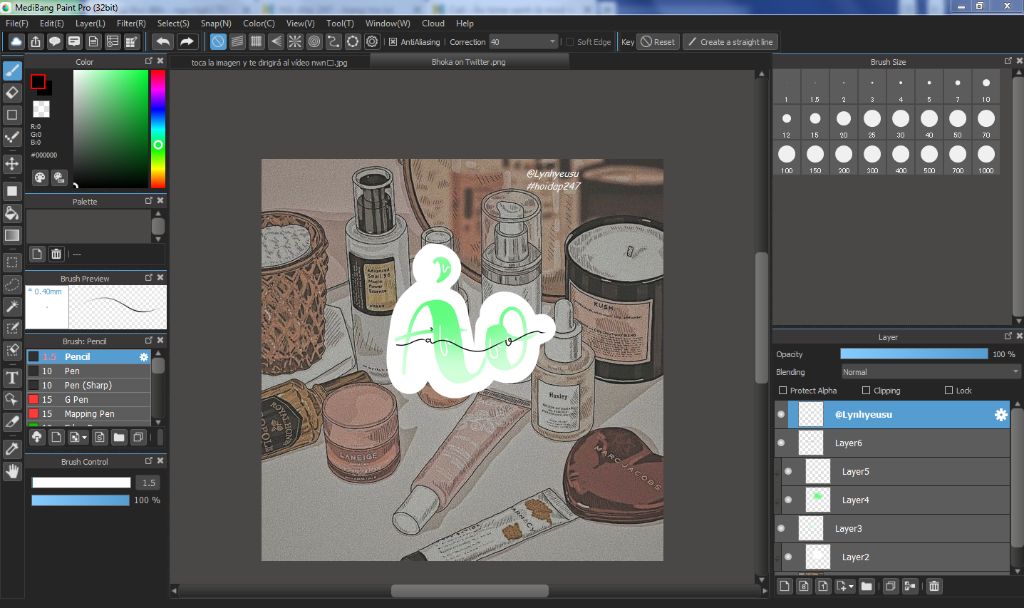This screenshot has height=608, width=1024.
Task: Select the Move tool
Action: click(12, 163)
